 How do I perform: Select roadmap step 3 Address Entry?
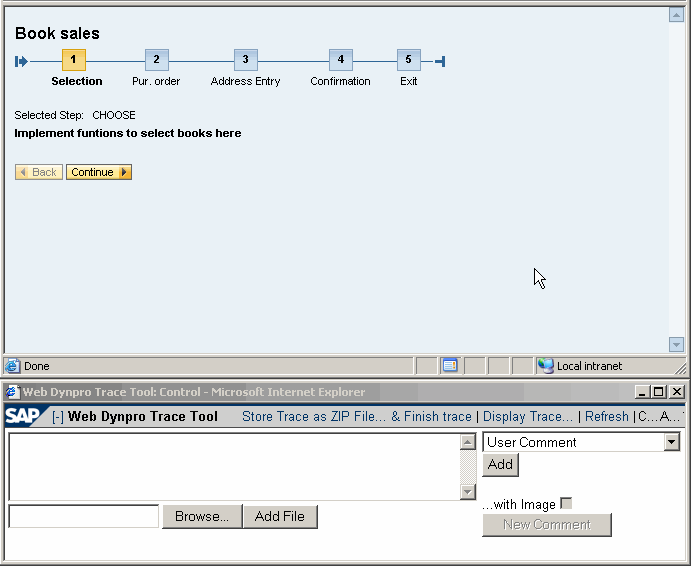point(245,60)
